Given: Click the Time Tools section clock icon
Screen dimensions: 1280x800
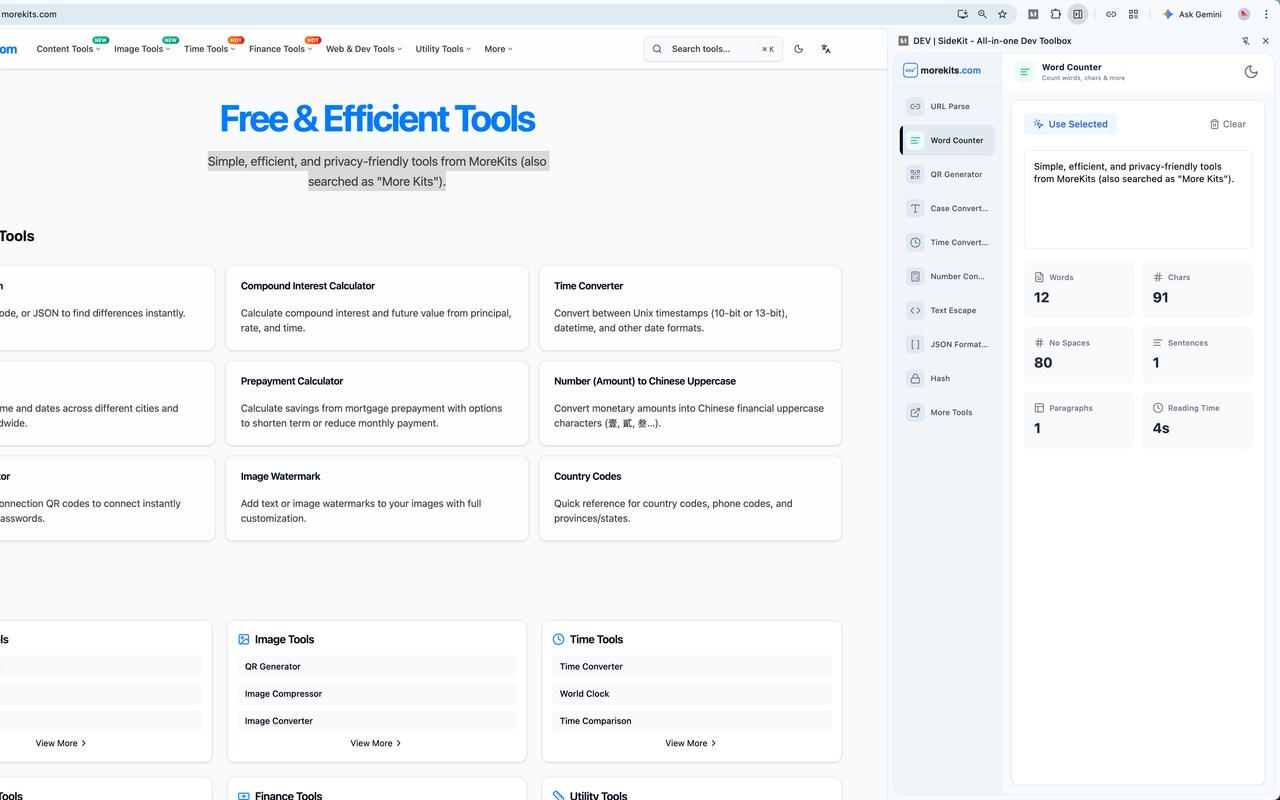Looking at the screenshot, I should (x=559, y=639).
